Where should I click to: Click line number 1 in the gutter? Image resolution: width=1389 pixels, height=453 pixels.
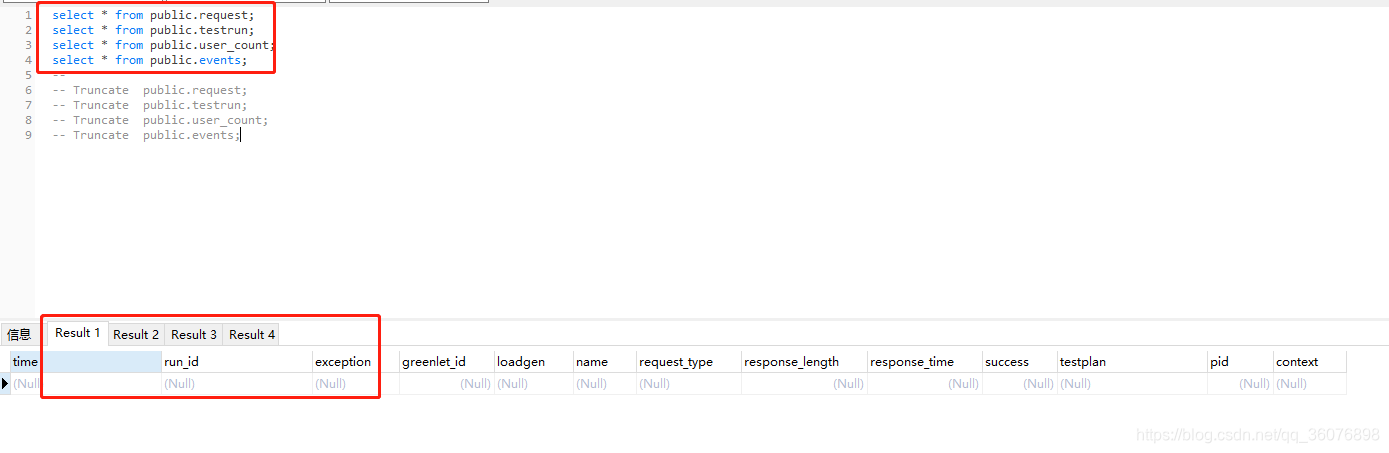(28, 15)
